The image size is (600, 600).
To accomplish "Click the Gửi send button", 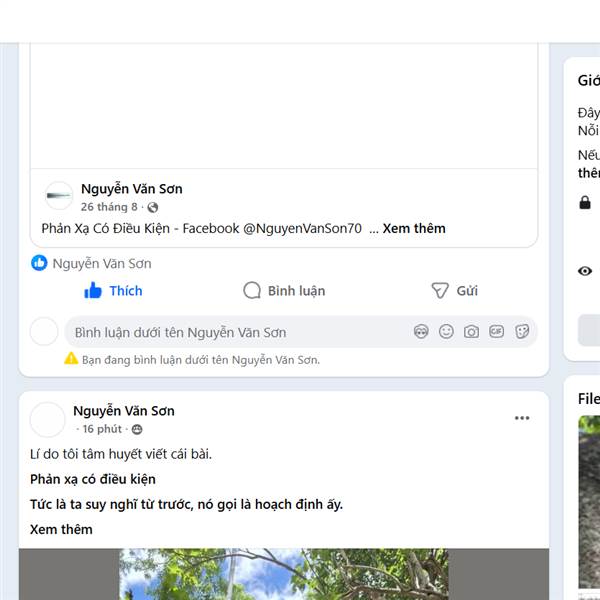I will 455,291.
